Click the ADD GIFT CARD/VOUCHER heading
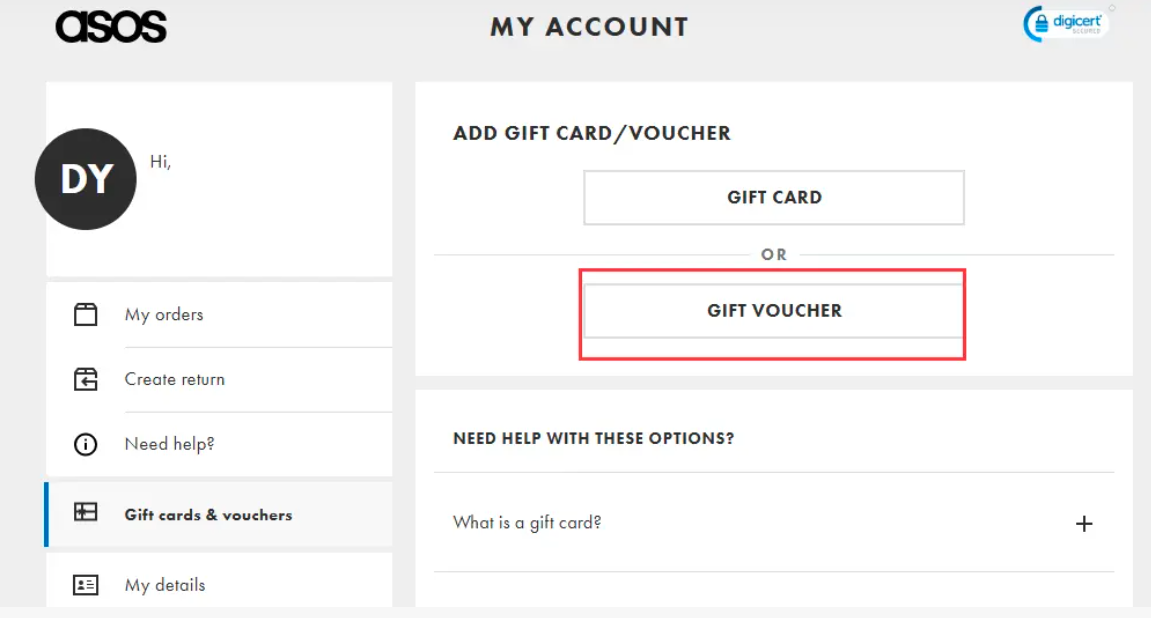The width and height of the screenshot is (1151, 618). point(592,133)
